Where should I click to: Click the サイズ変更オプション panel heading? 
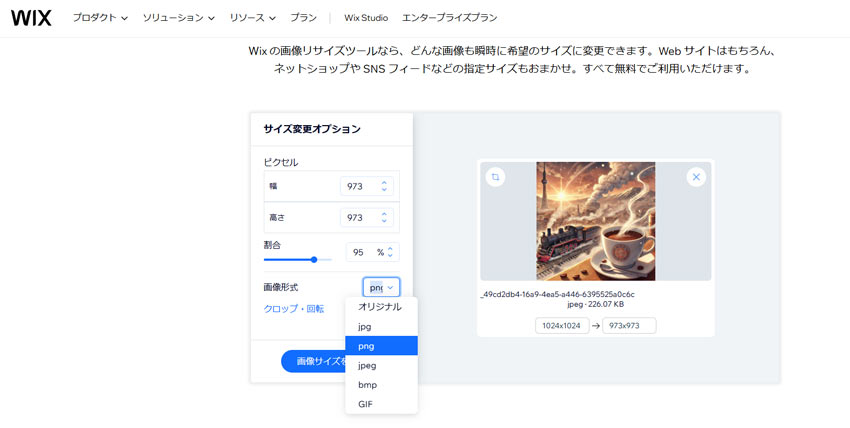pos(312,129)
